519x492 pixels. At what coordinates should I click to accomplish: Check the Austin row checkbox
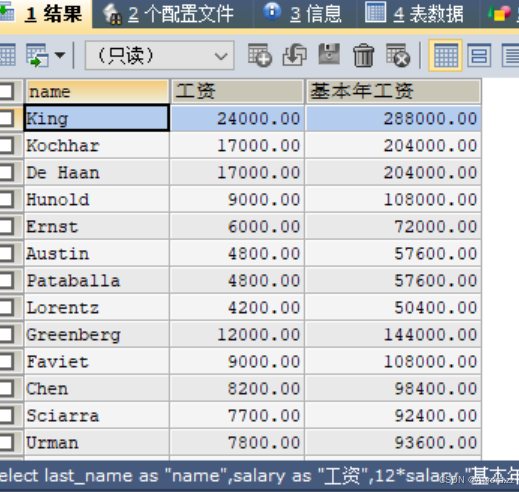click(x=7, y=253)
